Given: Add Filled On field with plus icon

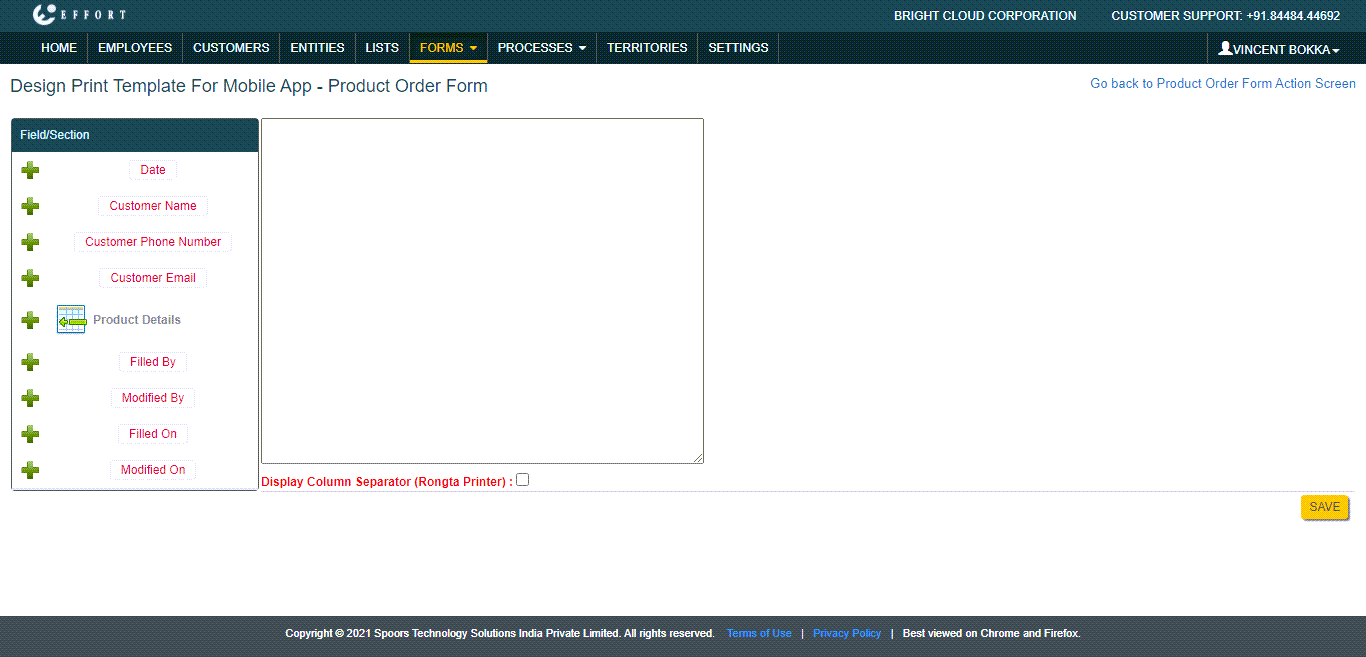Looking at the screenshot, I should (30, 434).
